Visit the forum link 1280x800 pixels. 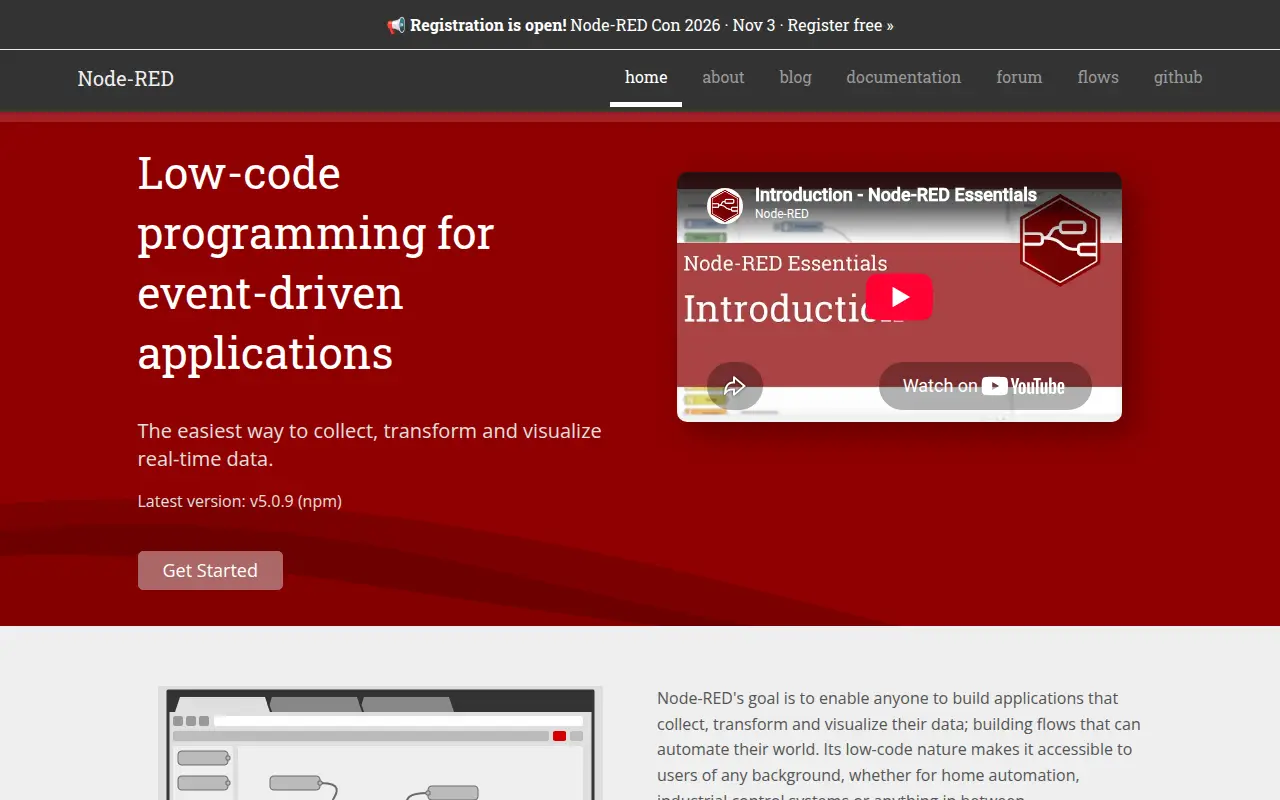coord(1019,78)
